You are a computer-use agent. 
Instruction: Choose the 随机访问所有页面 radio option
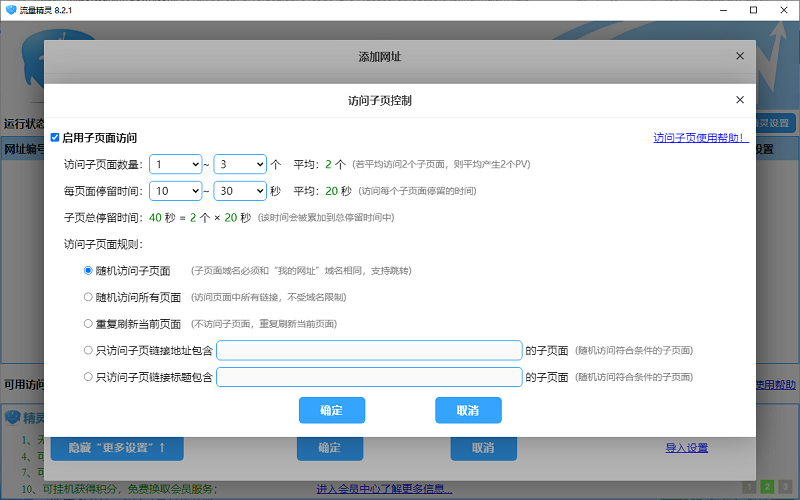point(88,297)
